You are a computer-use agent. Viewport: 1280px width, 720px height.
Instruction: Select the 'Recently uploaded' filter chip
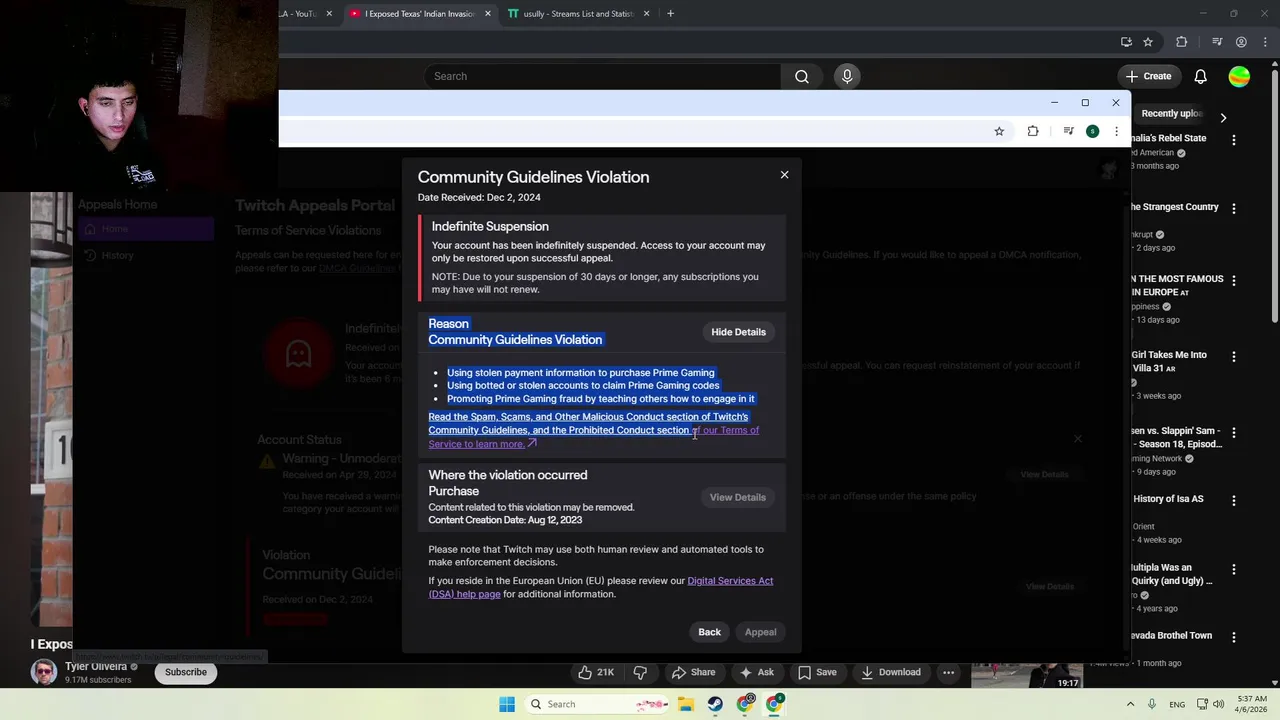1171,114
